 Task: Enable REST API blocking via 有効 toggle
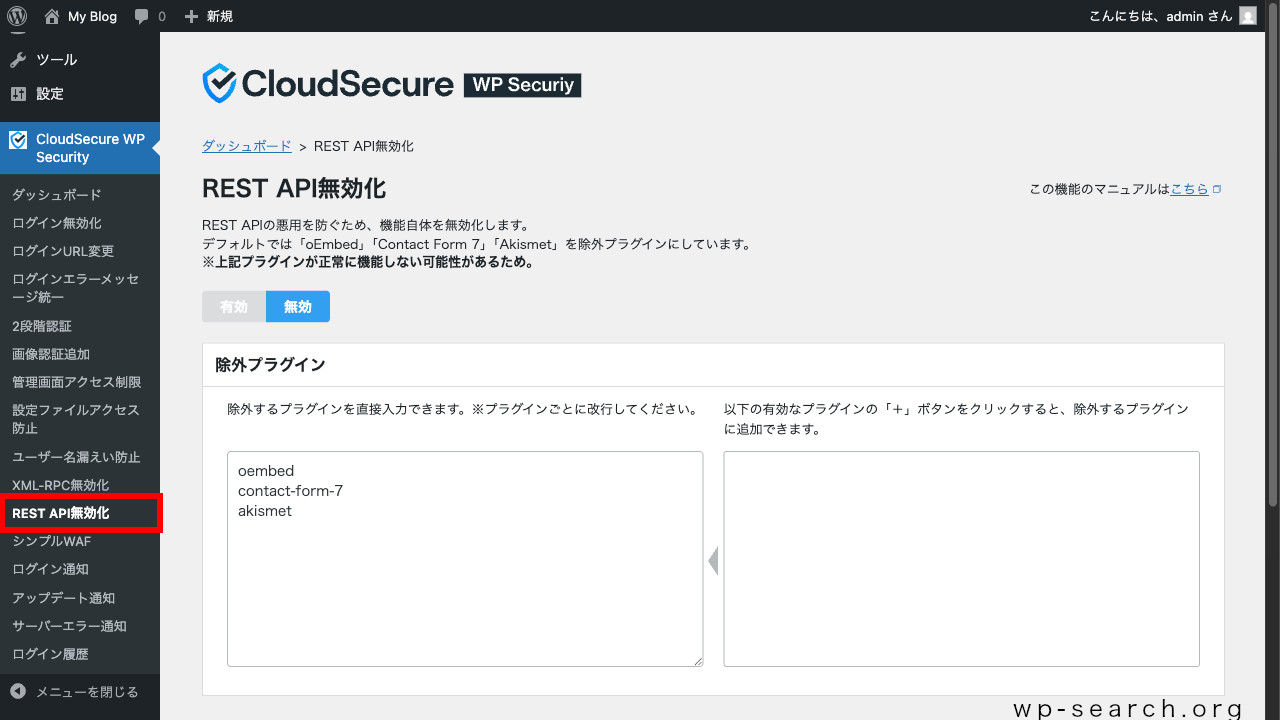pyautogui.click(x=234, y=306)
